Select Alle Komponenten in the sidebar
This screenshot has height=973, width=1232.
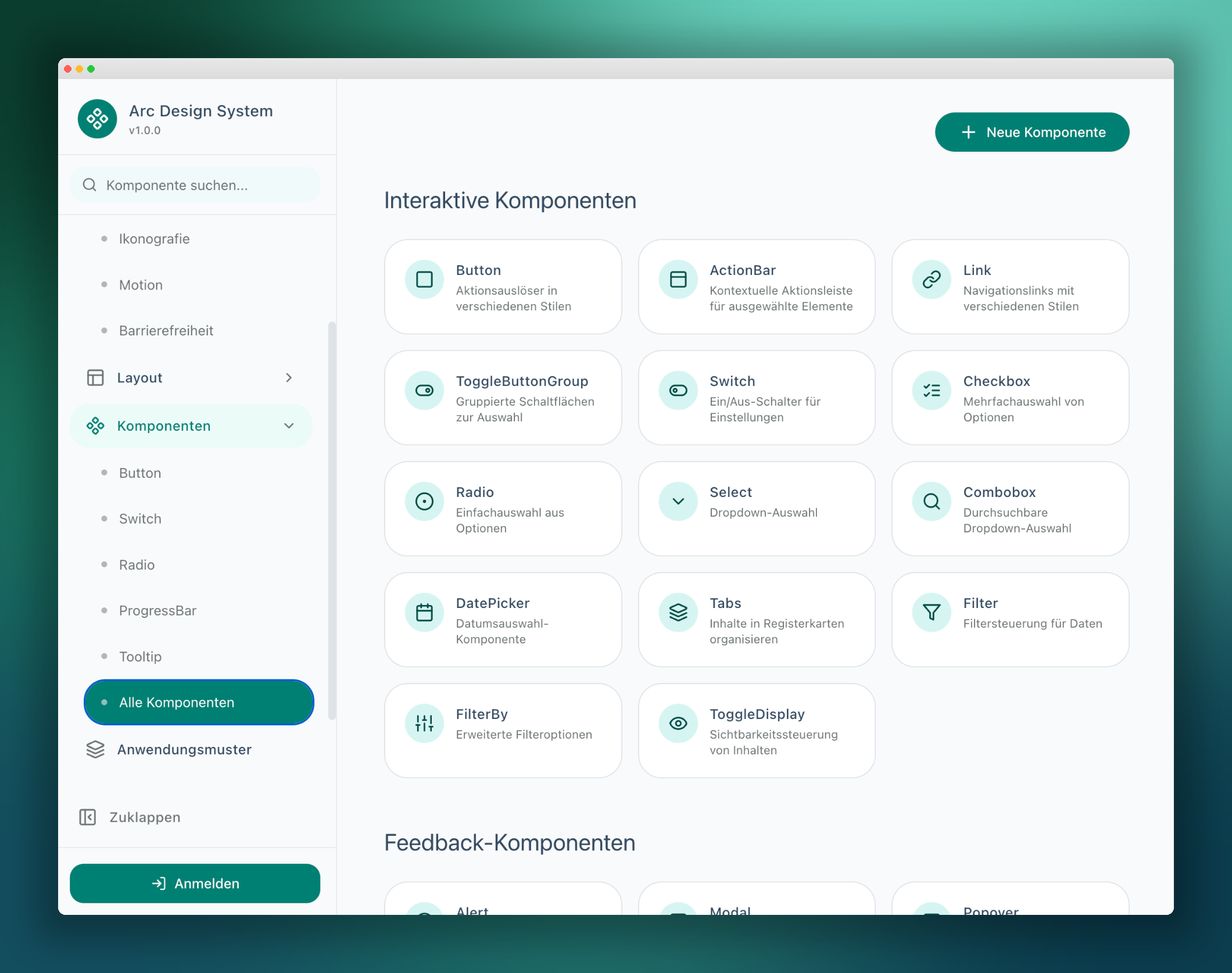pos(199,702)
